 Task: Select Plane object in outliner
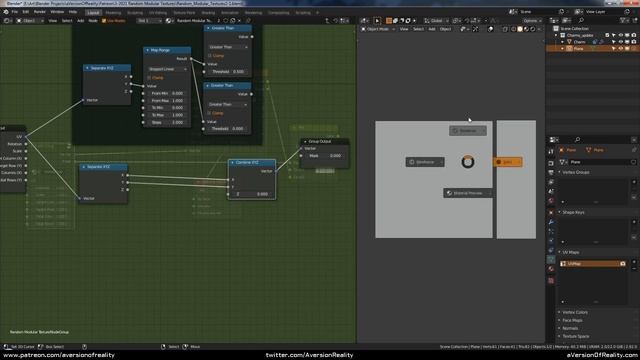[578, 49]
